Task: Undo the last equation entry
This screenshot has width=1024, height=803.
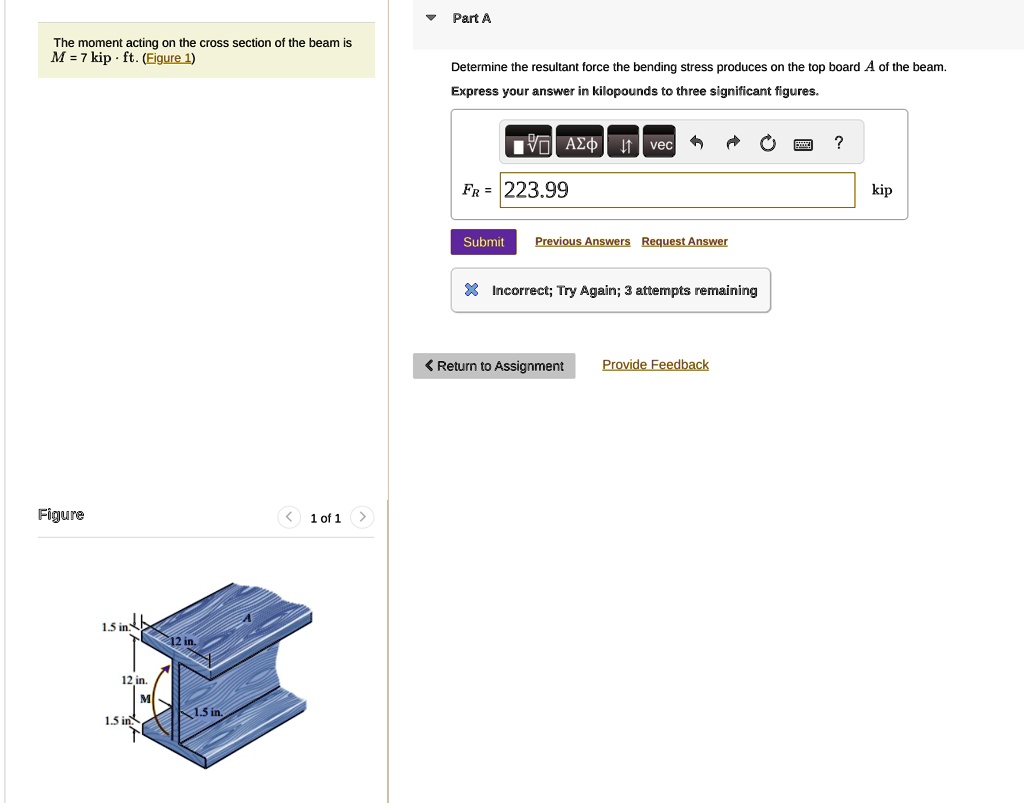Action: pos(697,143)
